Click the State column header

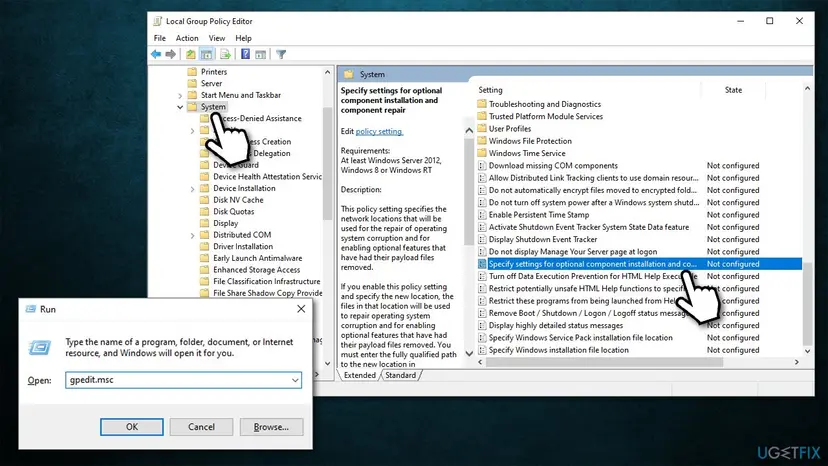(x=733, y=90)
